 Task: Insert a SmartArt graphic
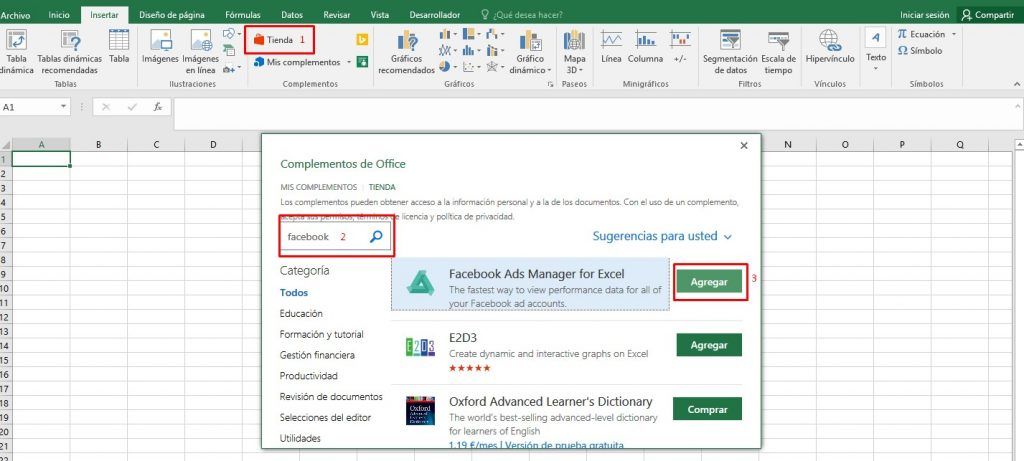pyautogui.click(x=229, y=50)
